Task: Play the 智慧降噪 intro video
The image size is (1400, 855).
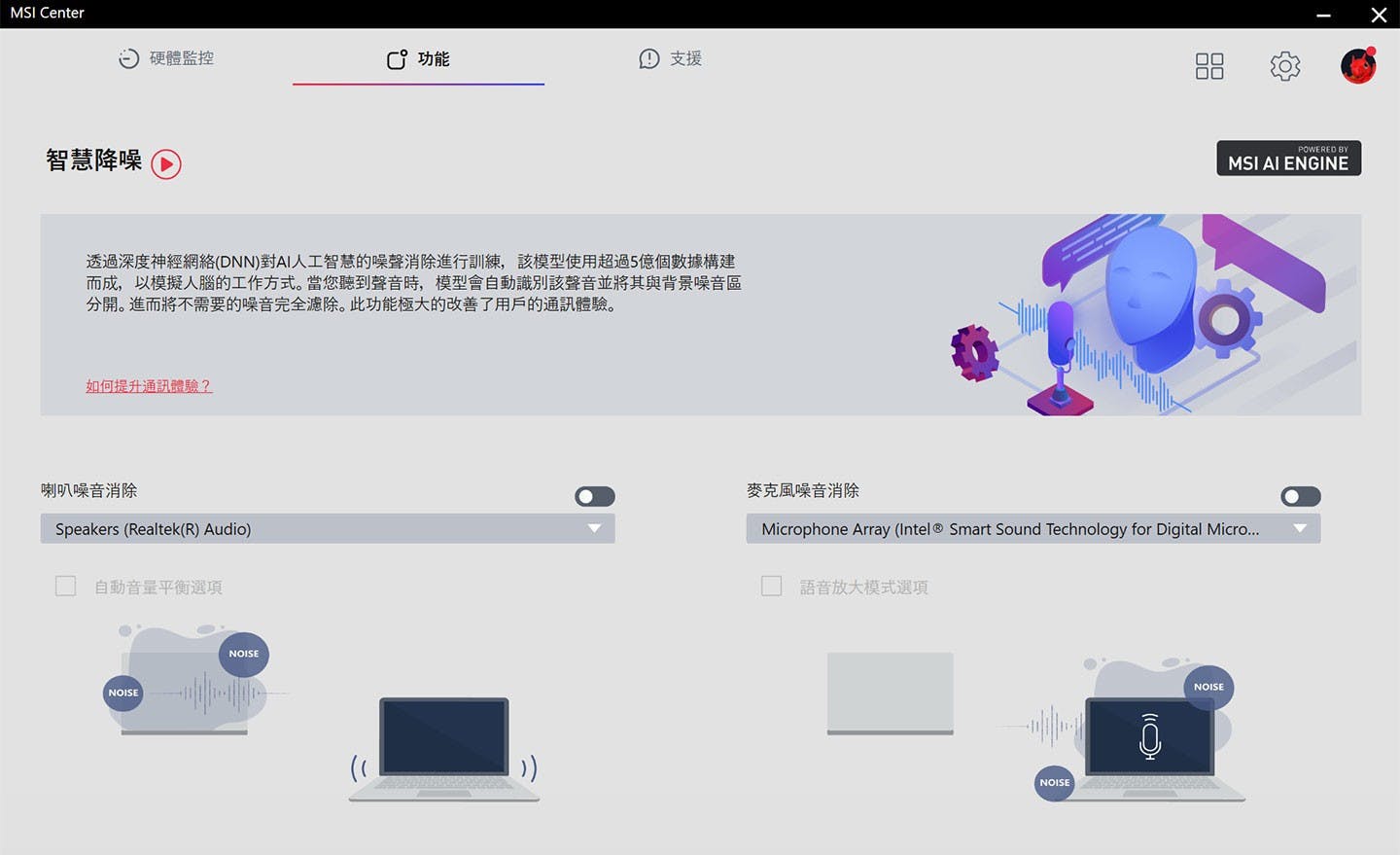Action: 166,164
